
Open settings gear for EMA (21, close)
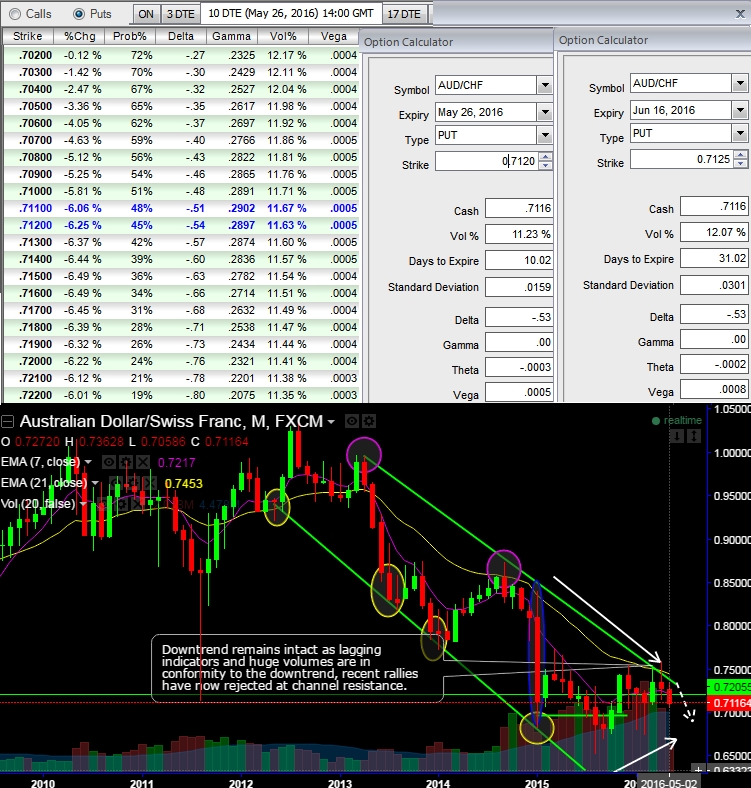133,483
